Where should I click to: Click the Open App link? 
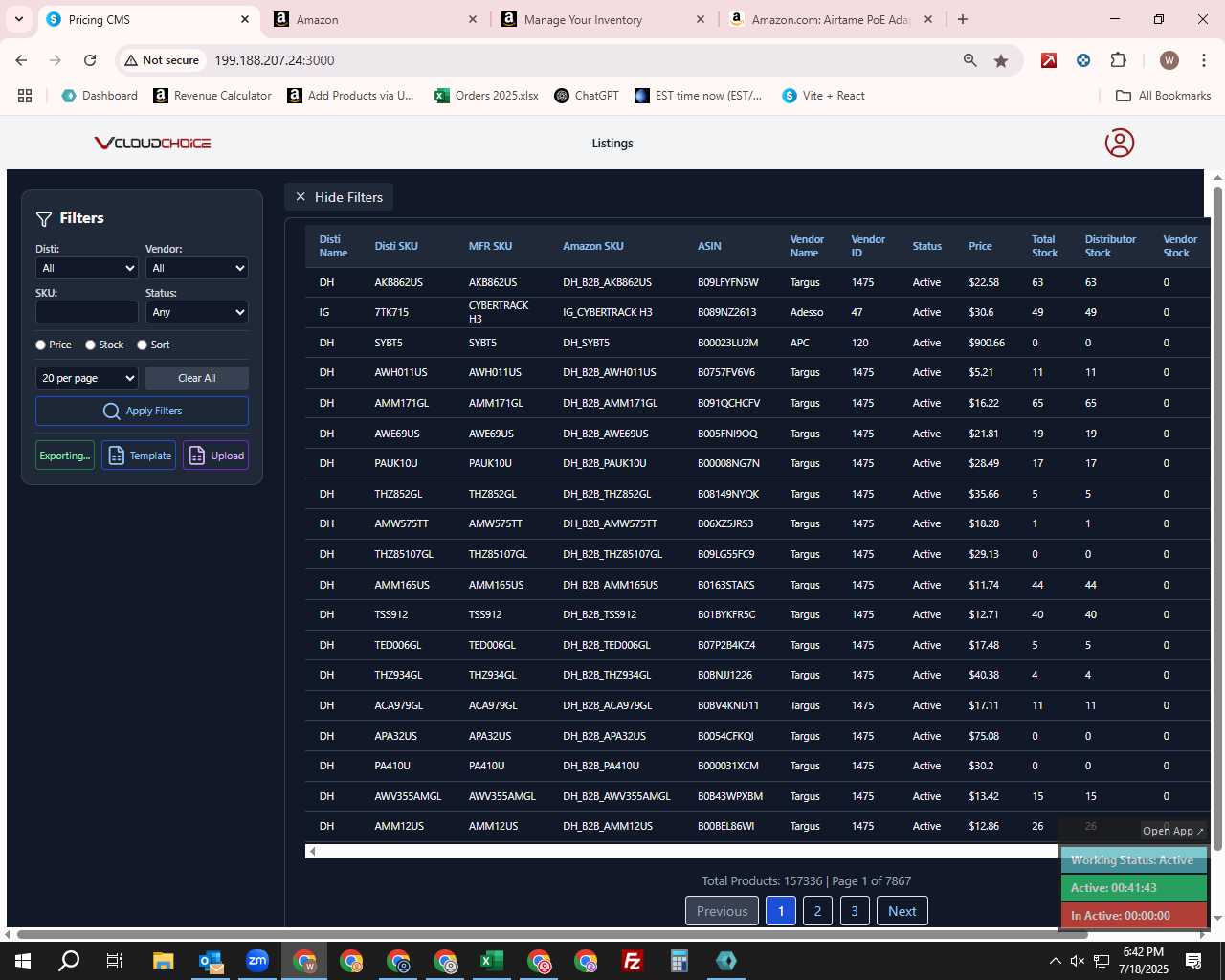[x=1172, y=831]
